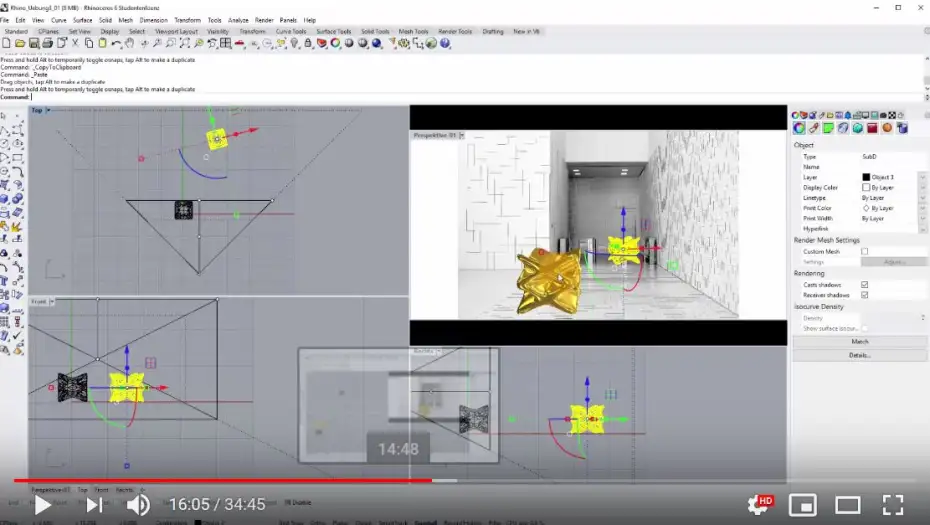930x525 pixels.
Task: Seek on the red video progress bar
Action: (223, 481)
